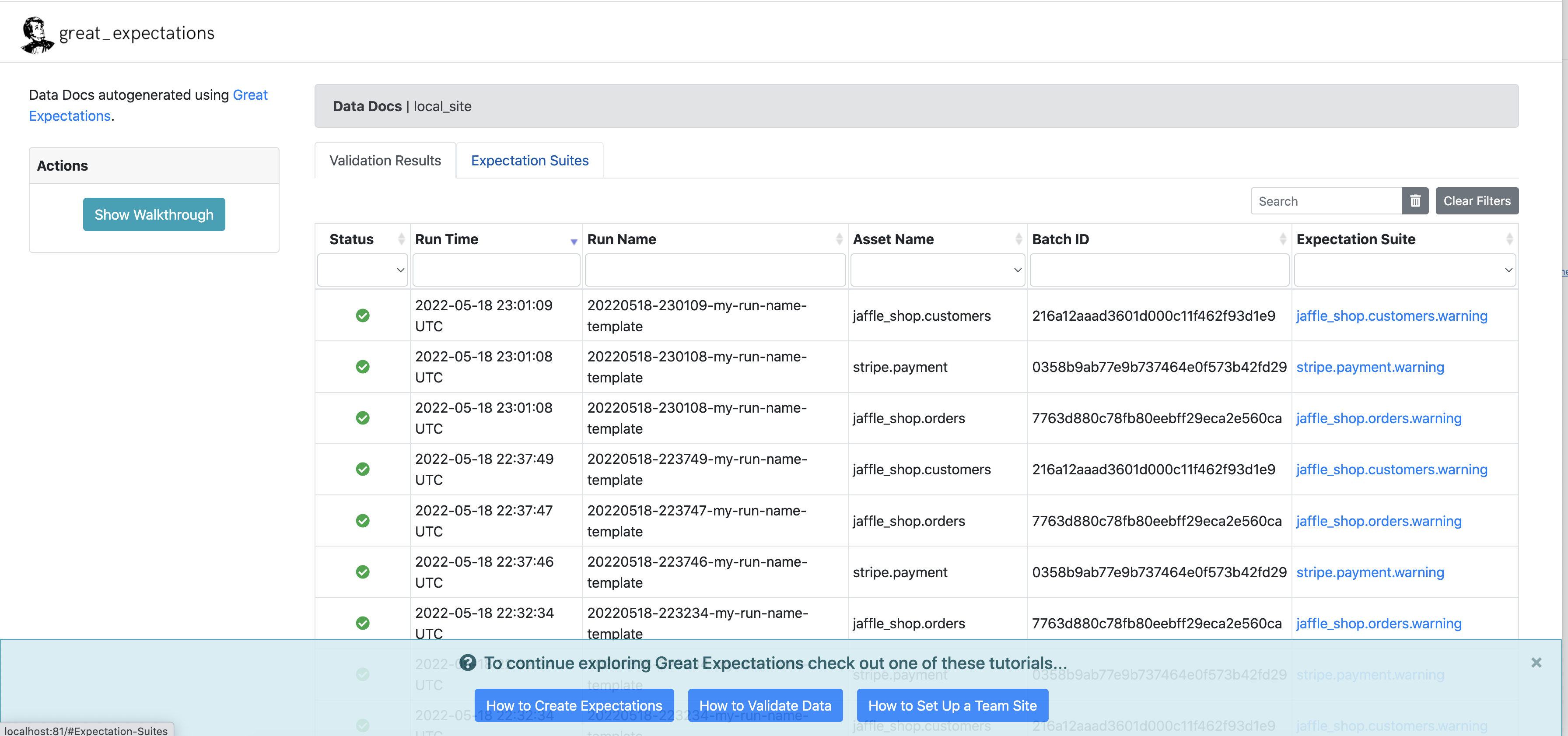The image size is (1568, 736).
Task: Click into the Search input field
Action: point(1326,201)
